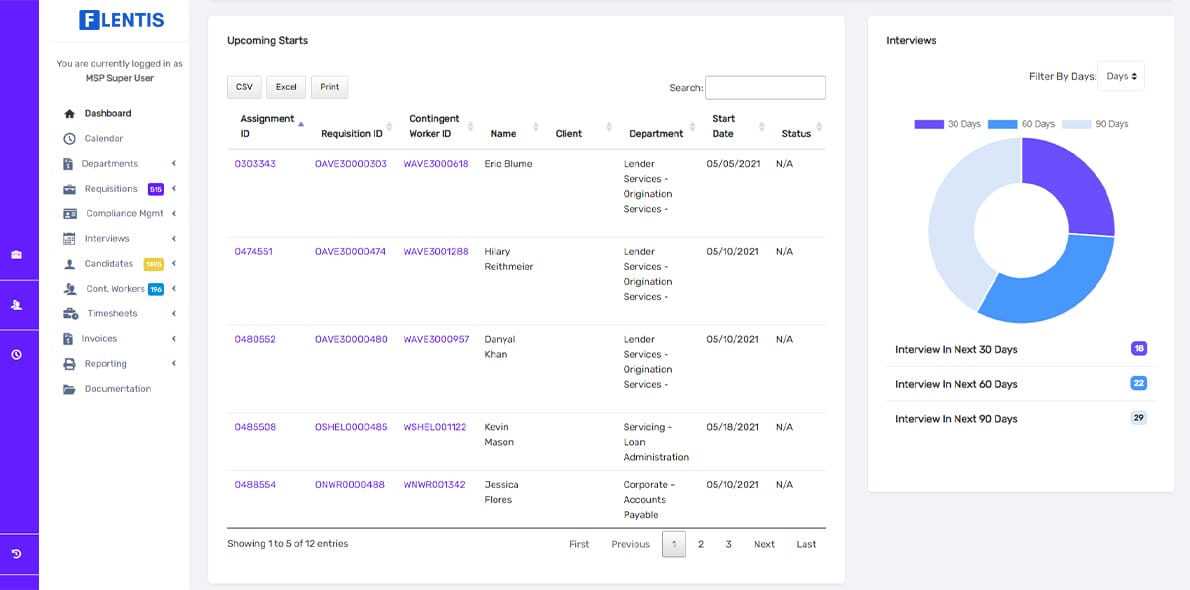1190x590 pixels.
Task: Open assignment ID 0474551 link
Action: (253, 251)
